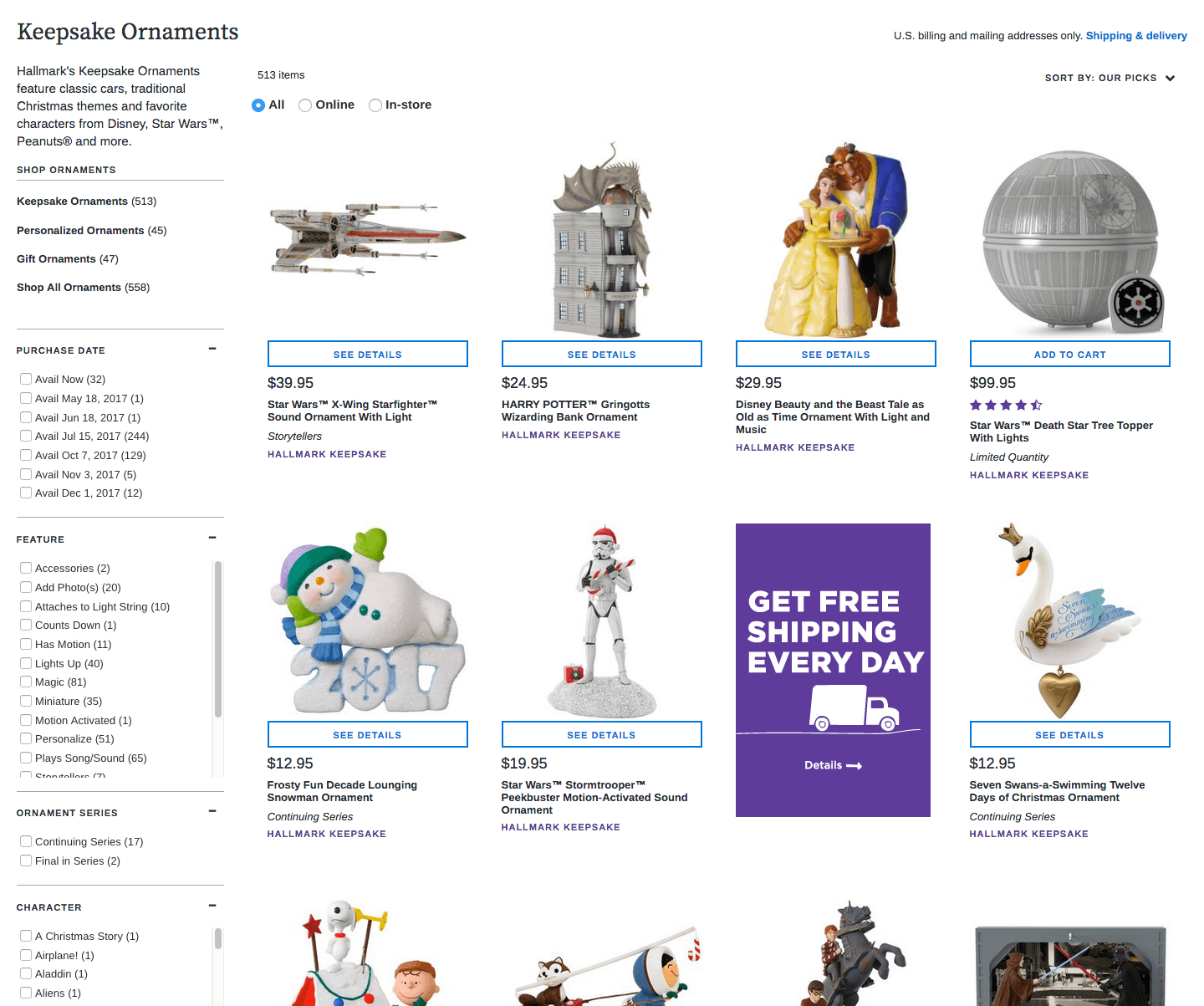Check the Add Photo(s) (20) filter
Image resolution: width=1204 pixels, height=1006 pixels.
[26, 587]
